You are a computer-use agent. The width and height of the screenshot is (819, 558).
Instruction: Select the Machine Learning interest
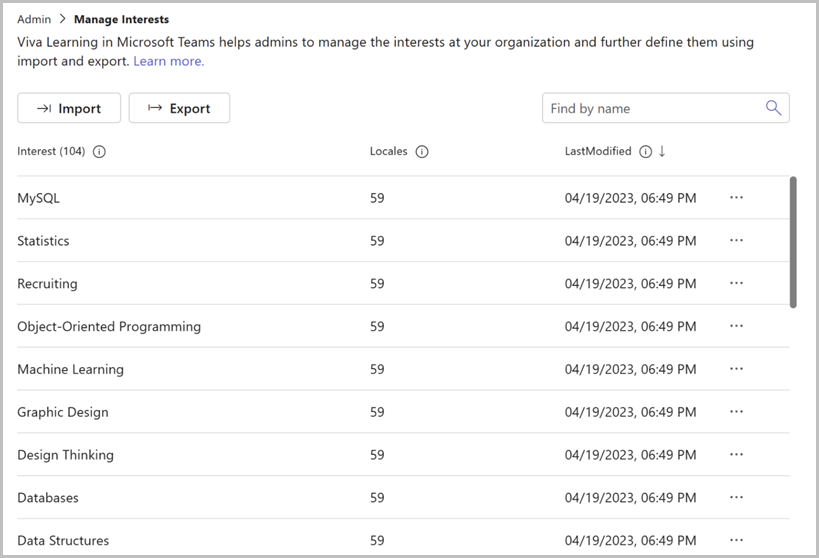(x=71, y=369)
